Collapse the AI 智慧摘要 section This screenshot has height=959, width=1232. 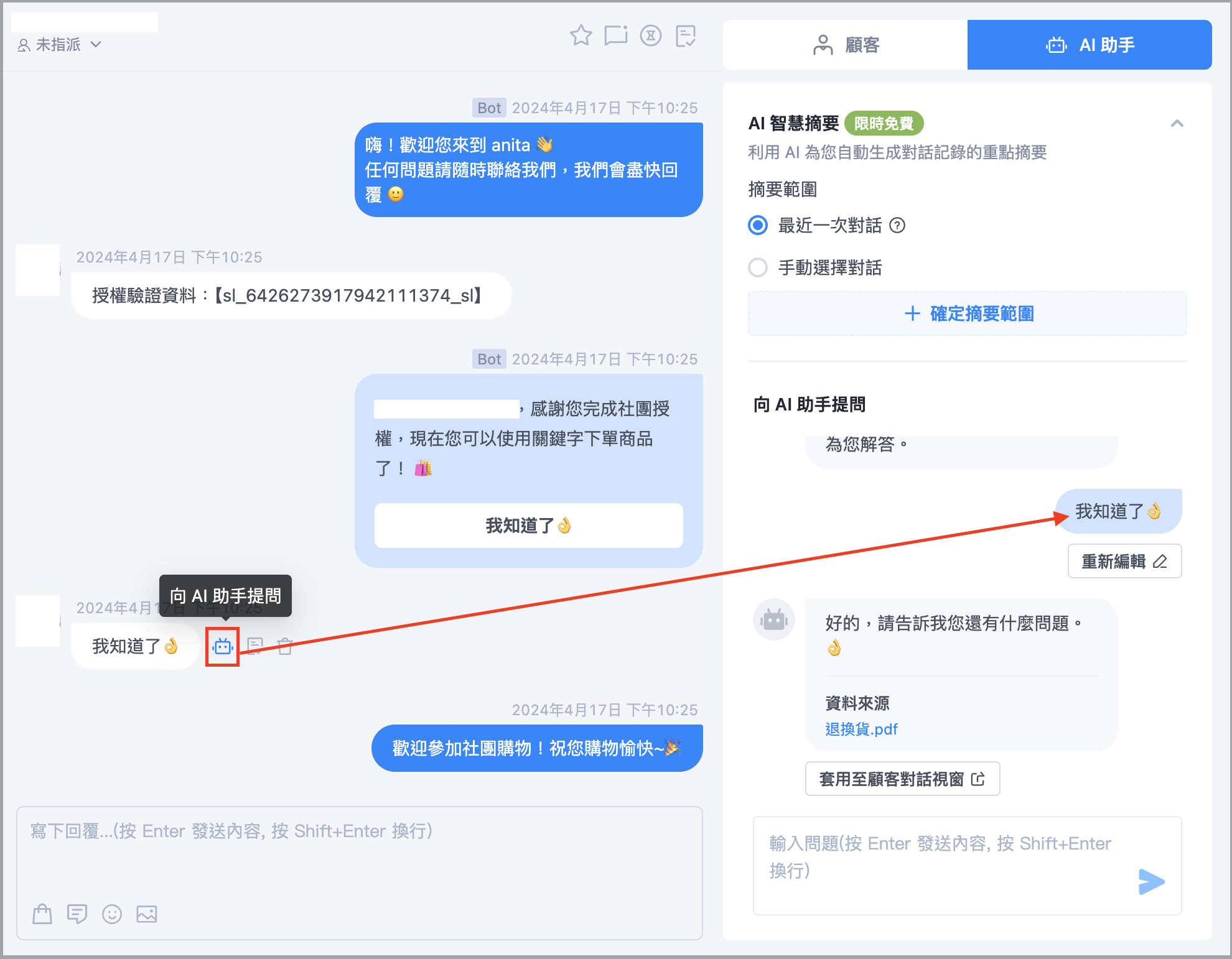(1177, 123)
